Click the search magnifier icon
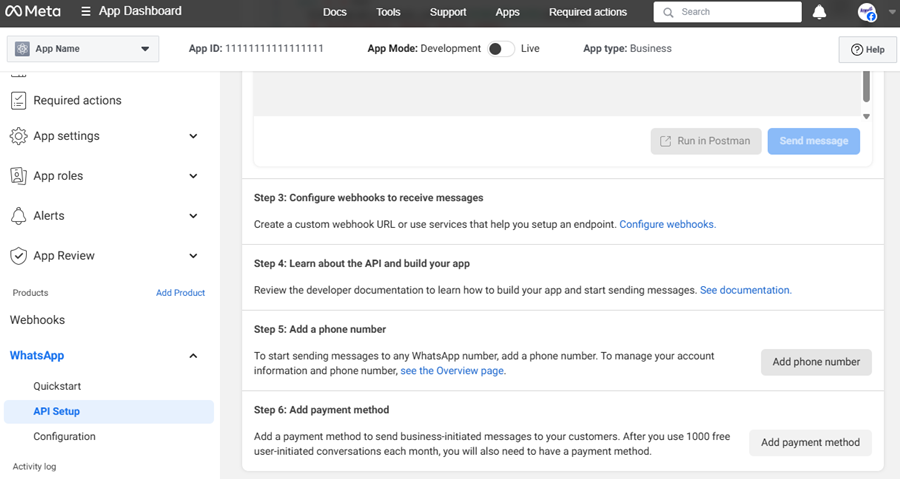The height and width of the screenshot is (479, 900). pyautogui.click(x=668, y=12)
